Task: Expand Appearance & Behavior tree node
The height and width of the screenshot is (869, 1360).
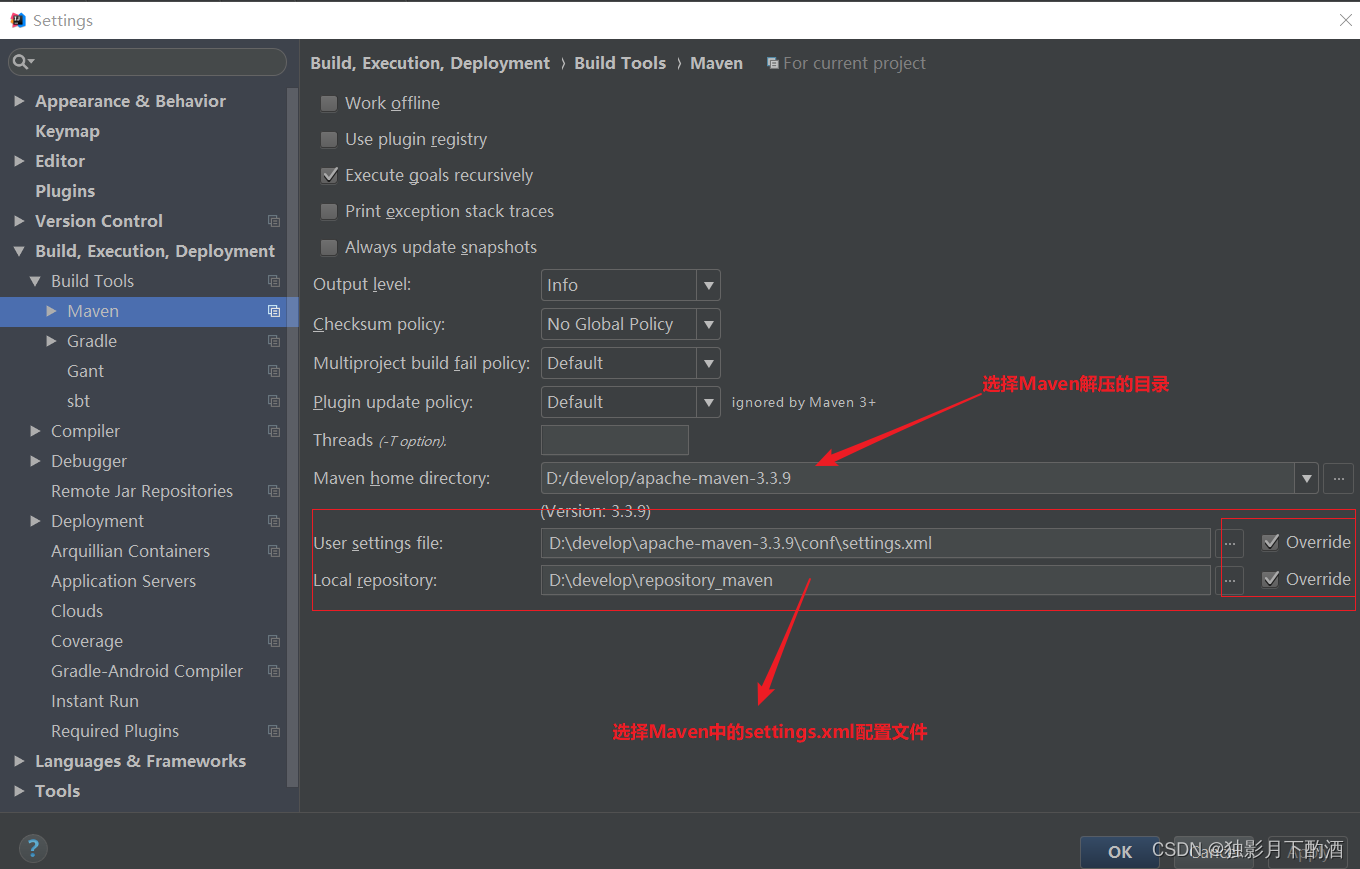Action: [19, 101]
